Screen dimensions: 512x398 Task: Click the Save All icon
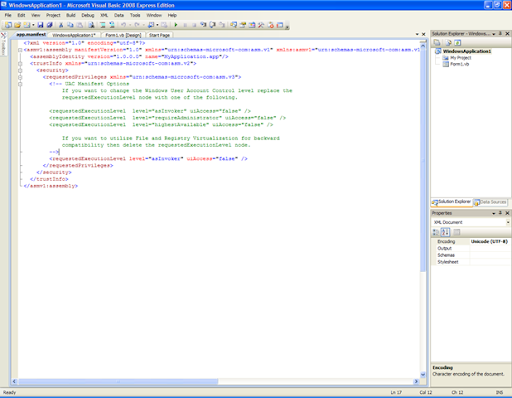[x=50, y=25]
